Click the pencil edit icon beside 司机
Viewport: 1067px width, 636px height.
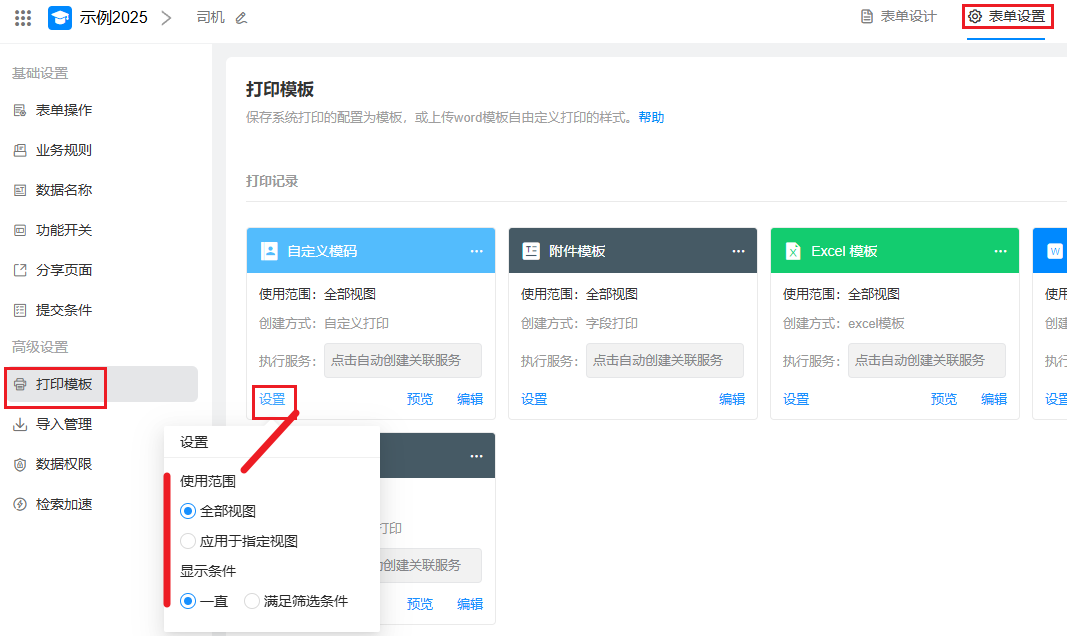click(x=241, y=18)
